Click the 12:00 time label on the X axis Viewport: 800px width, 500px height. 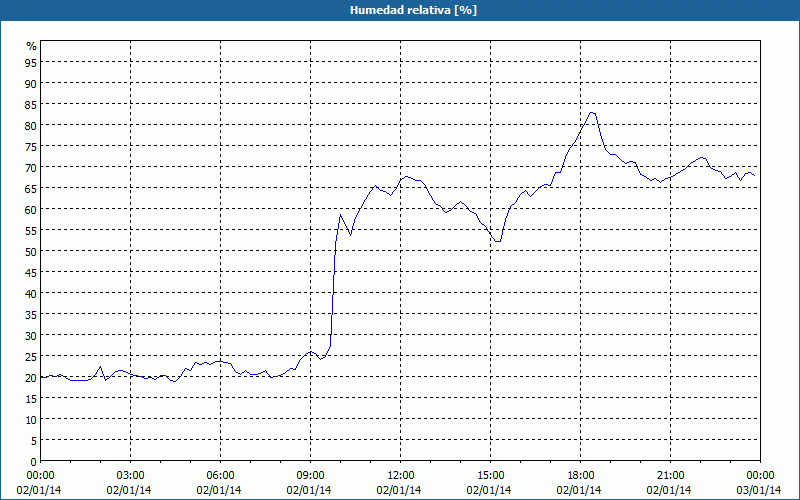click(x=401, y=476)
